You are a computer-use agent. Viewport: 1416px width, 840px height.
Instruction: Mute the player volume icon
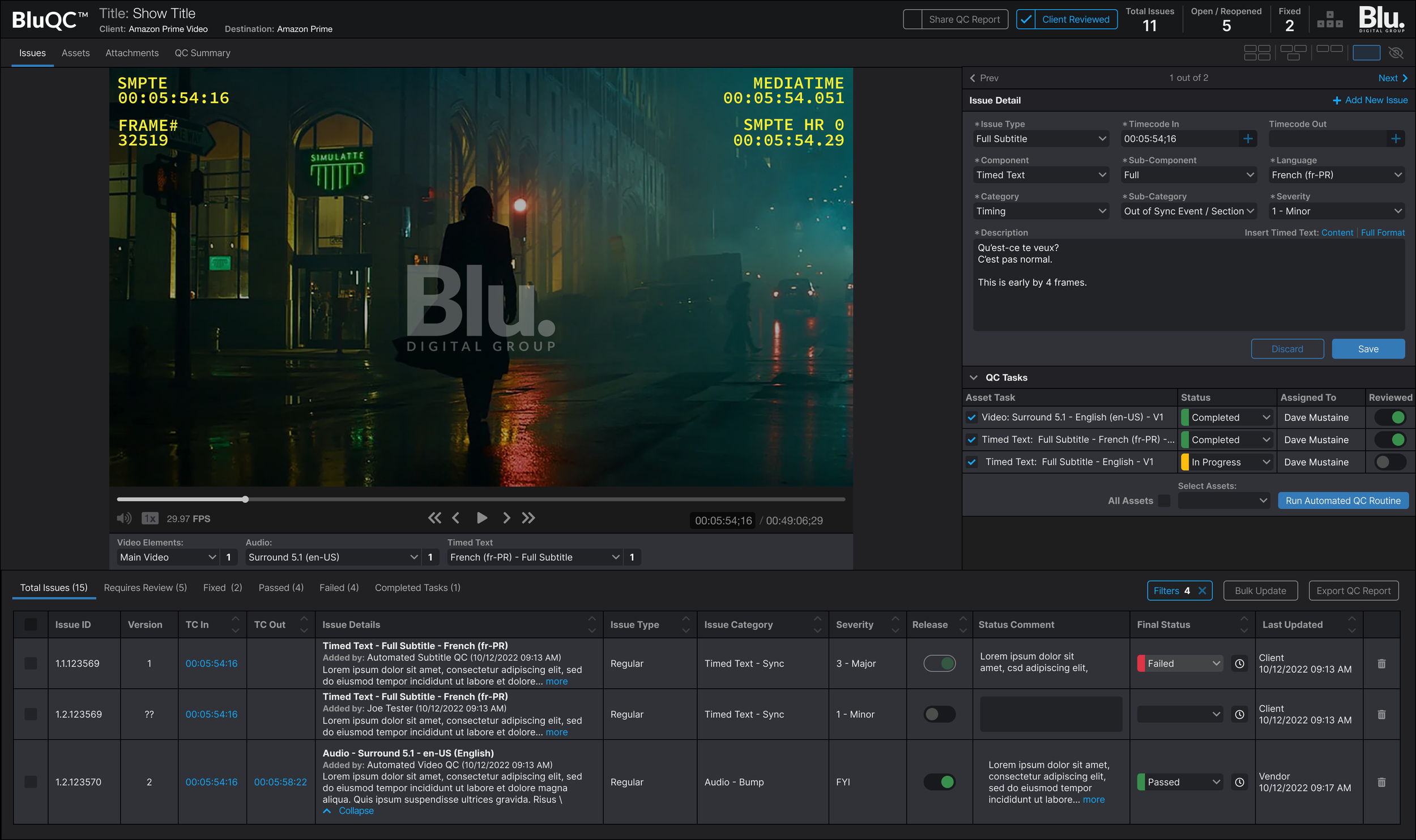pyautogui.click(x=125, y=518)
